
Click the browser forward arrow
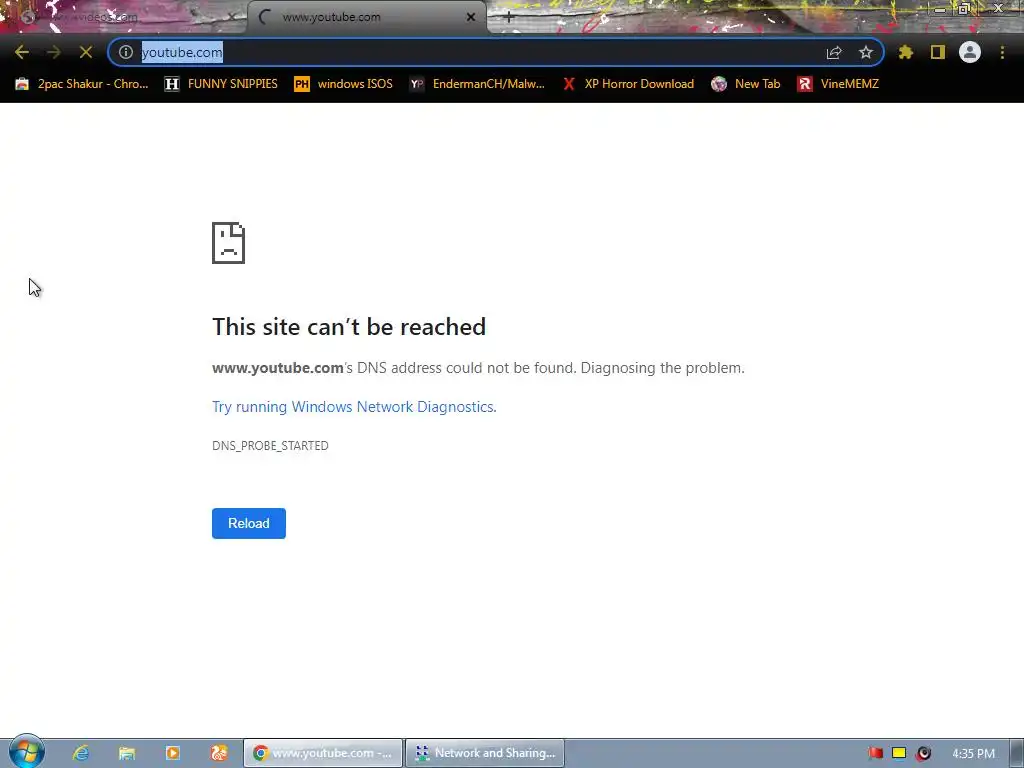pyautogui.click(x=54, y=52)
